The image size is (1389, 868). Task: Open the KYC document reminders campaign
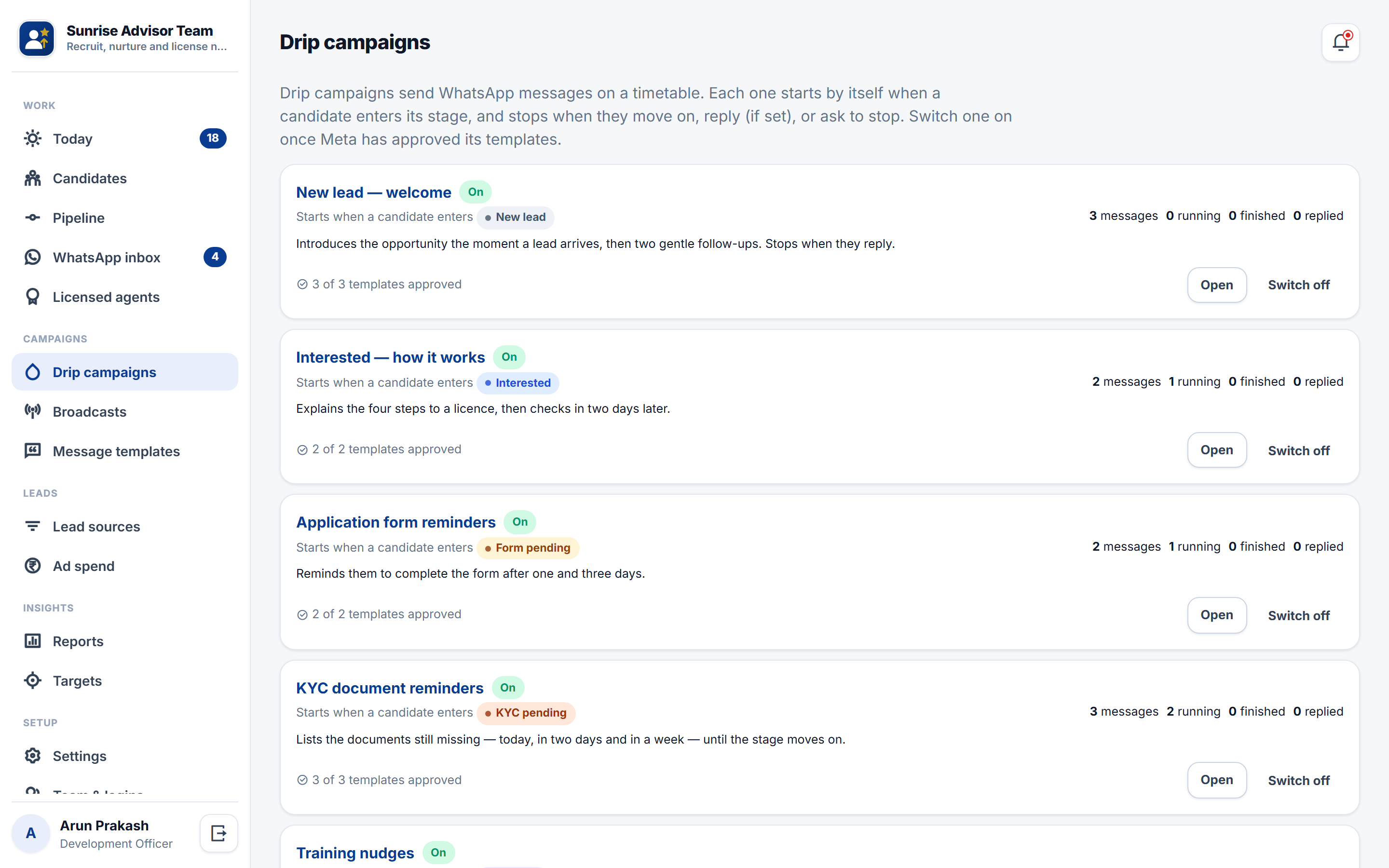[x=1217, y=780]
